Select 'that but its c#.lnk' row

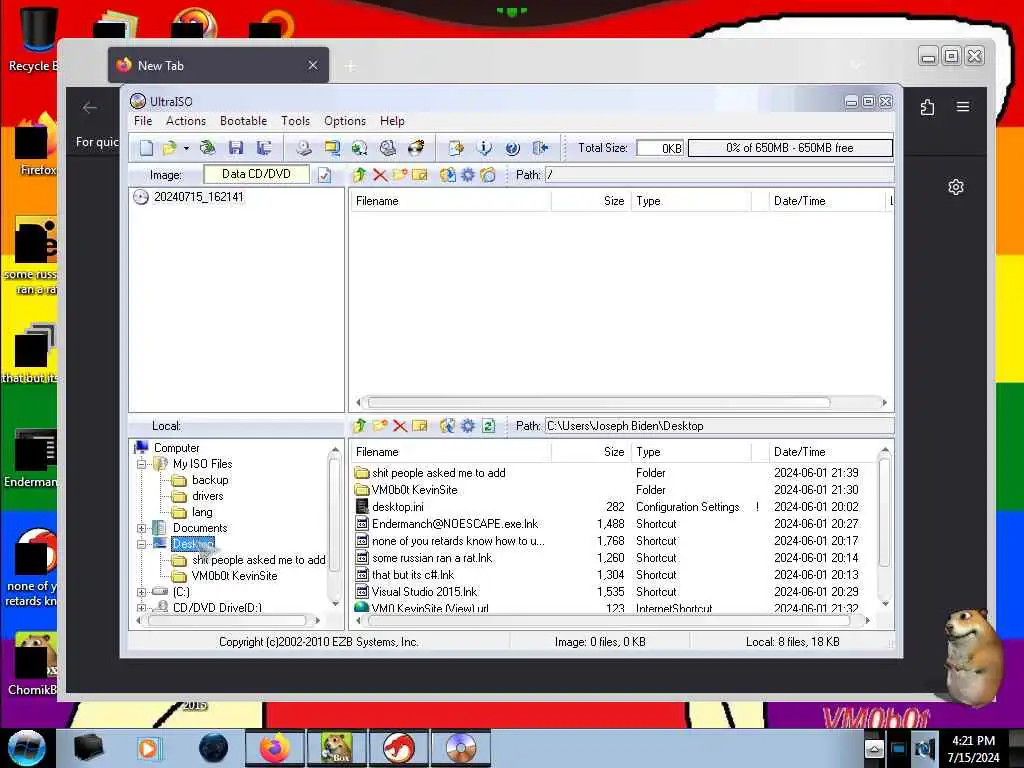(413, 575)
